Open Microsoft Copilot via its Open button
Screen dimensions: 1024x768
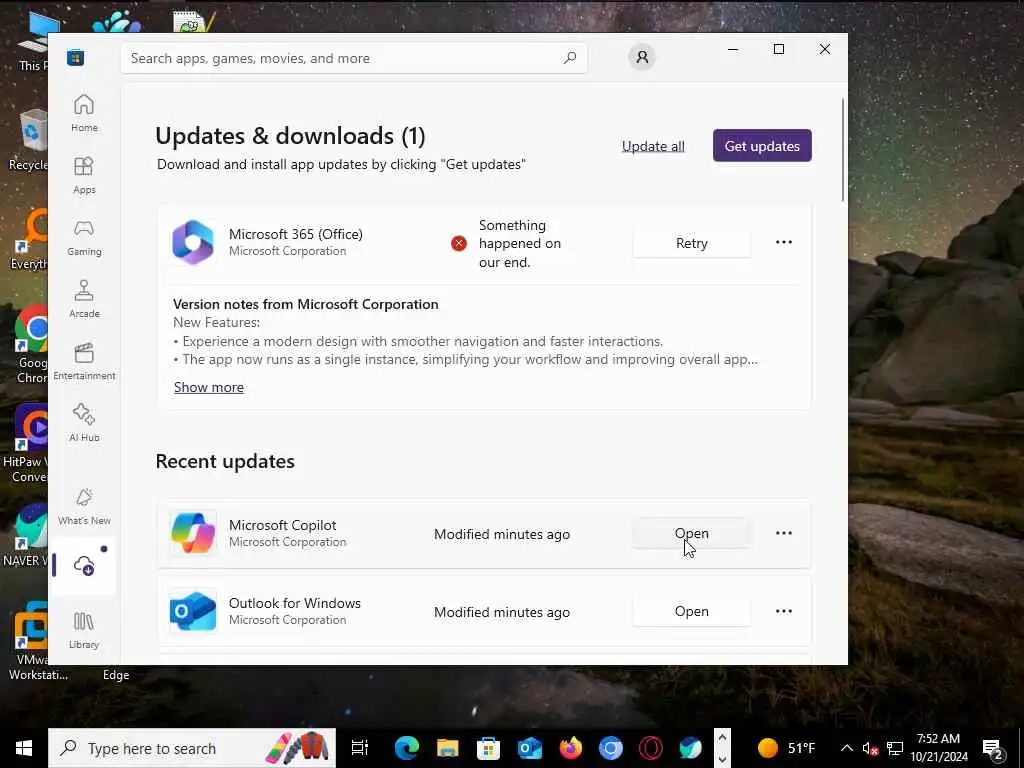point(692,534)
